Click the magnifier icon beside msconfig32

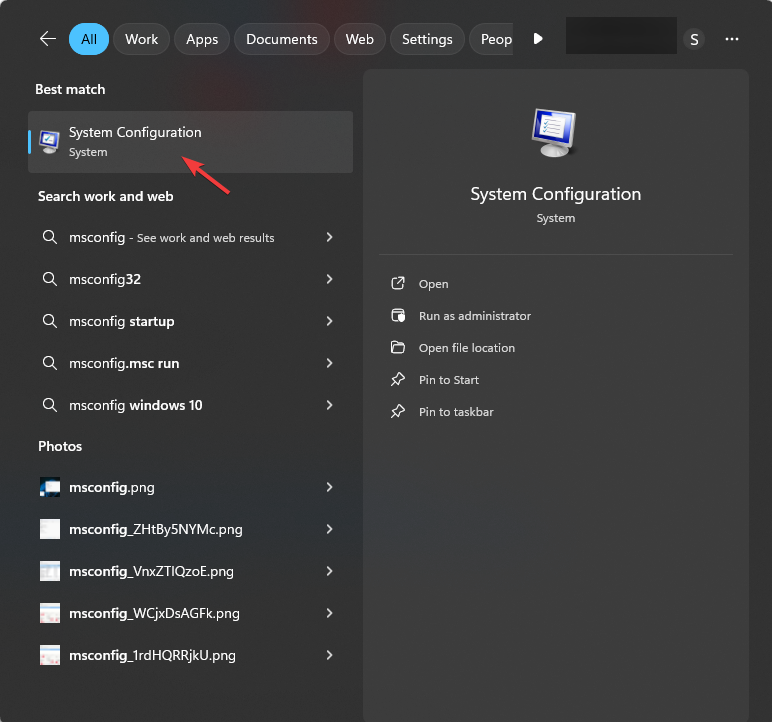[49, 279]
